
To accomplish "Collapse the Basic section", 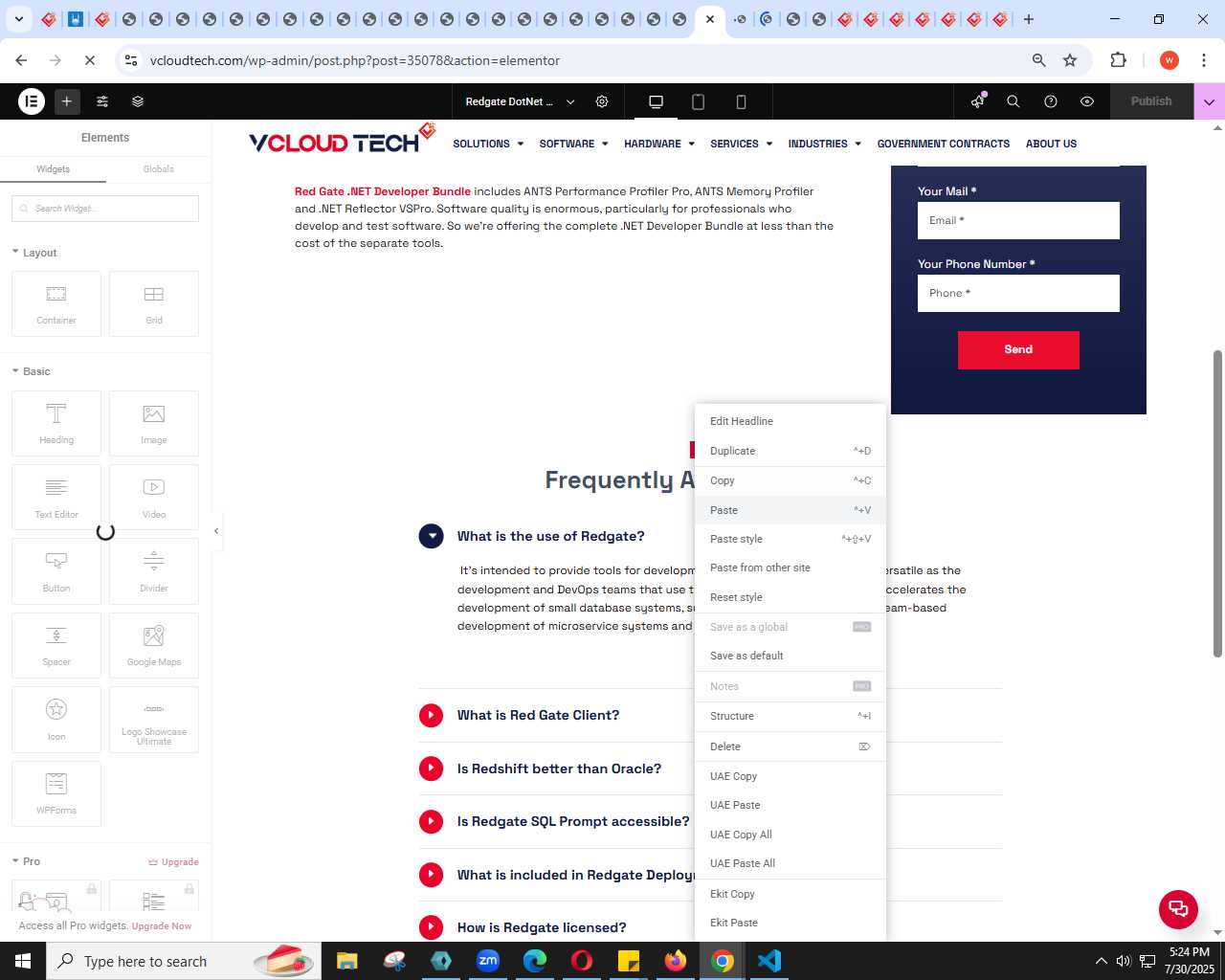I will tap(32, 371).
